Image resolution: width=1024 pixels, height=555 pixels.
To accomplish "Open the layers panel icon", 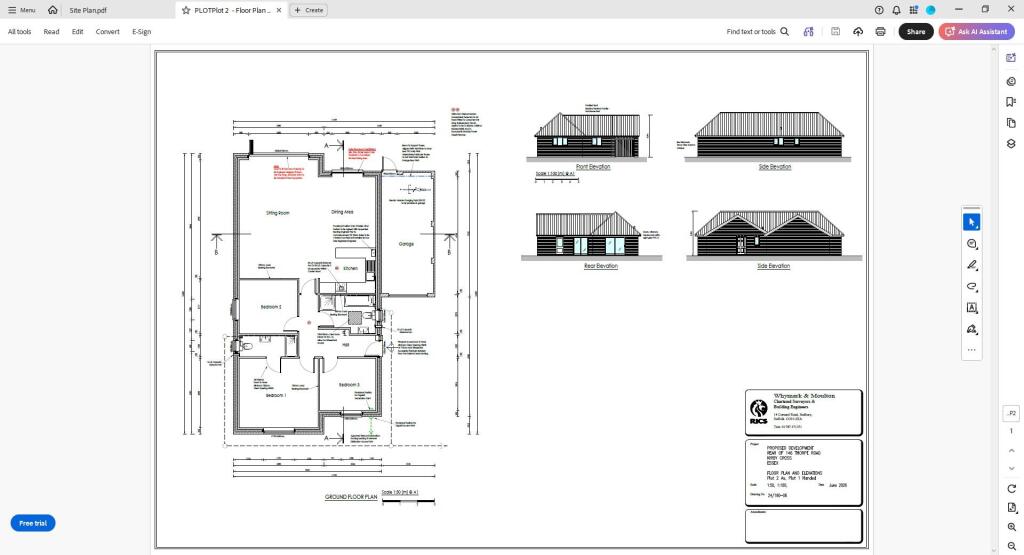I will (1011, 144).
